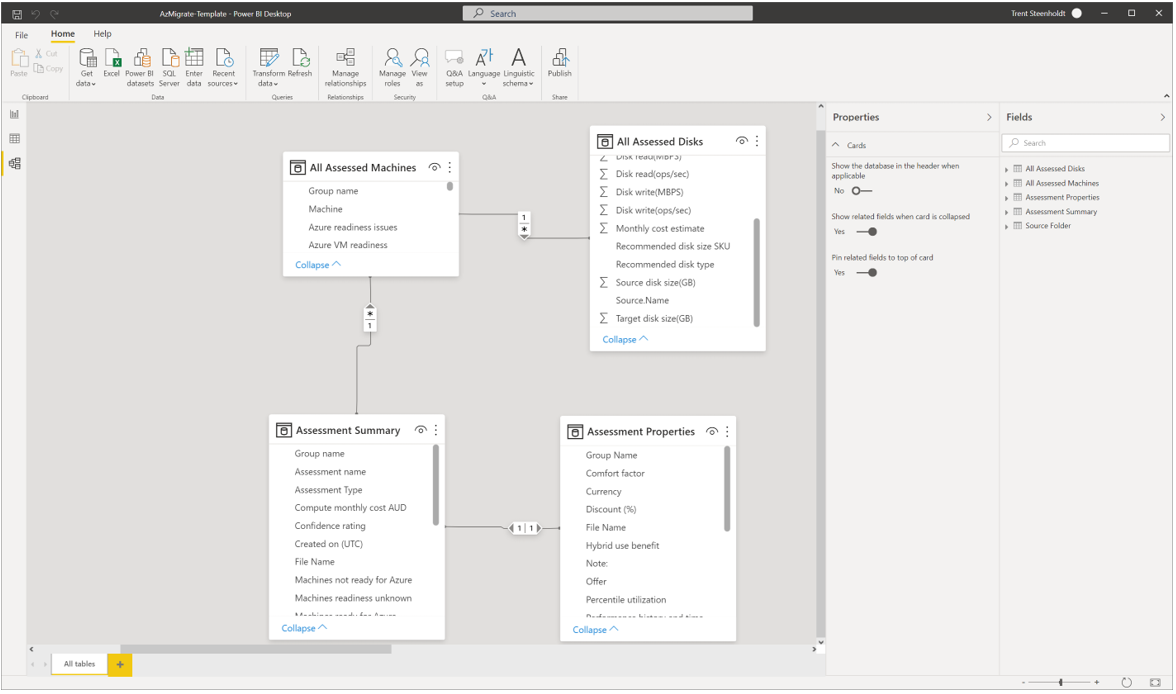Open more options on Assessment Summary card
The height and width of the screenshot is (694, 1176).
coord(436,430)
